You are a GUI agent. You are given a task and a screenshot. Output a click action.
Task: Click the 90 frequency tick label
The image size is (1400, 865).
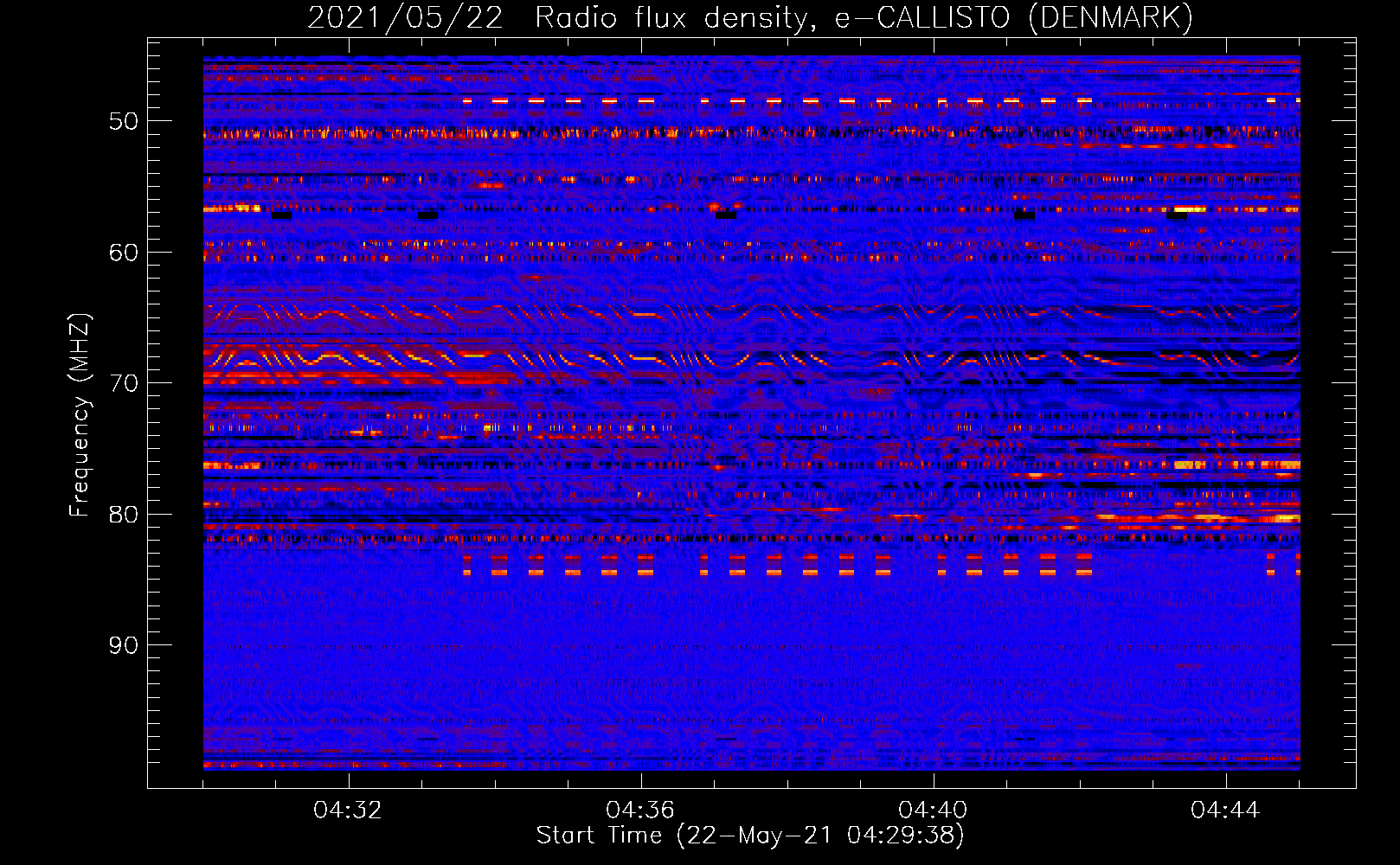coord(124,645)
